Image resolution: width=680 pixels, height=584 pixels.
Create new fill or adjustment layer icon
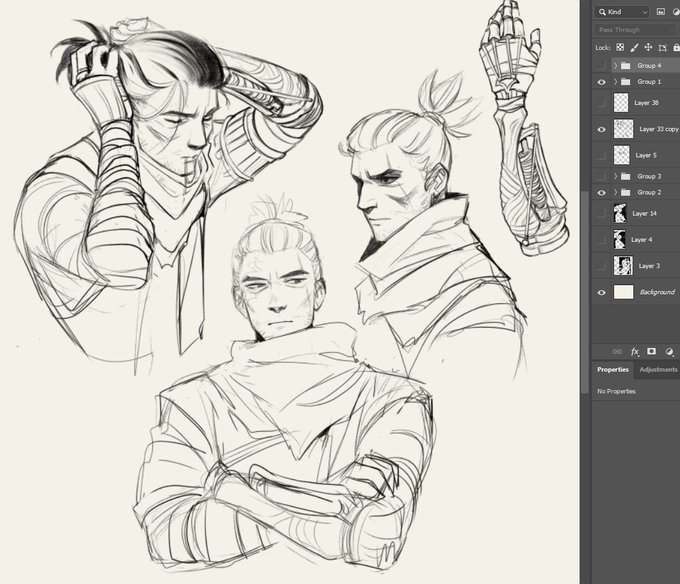pos(669,352)
